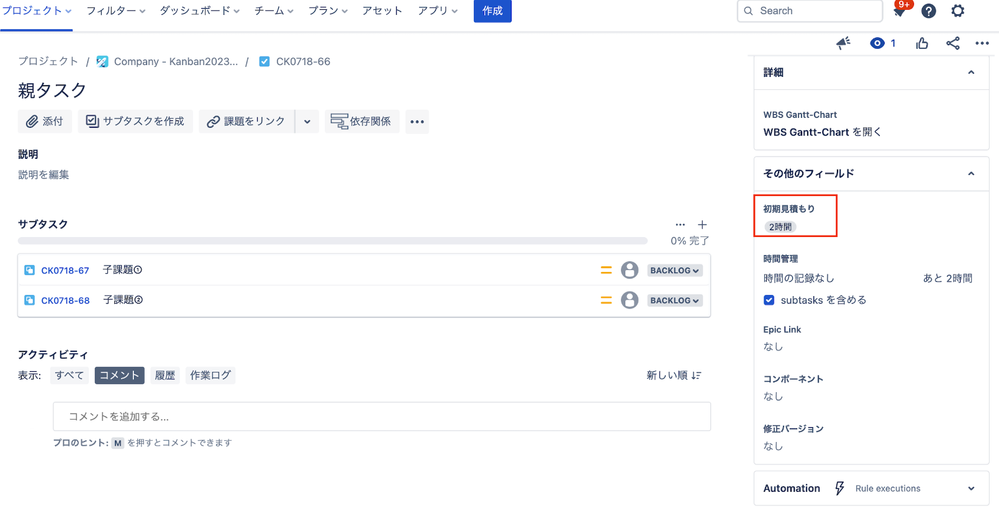Open the CK0718-66 breadcrumb link

click(303, 62)
